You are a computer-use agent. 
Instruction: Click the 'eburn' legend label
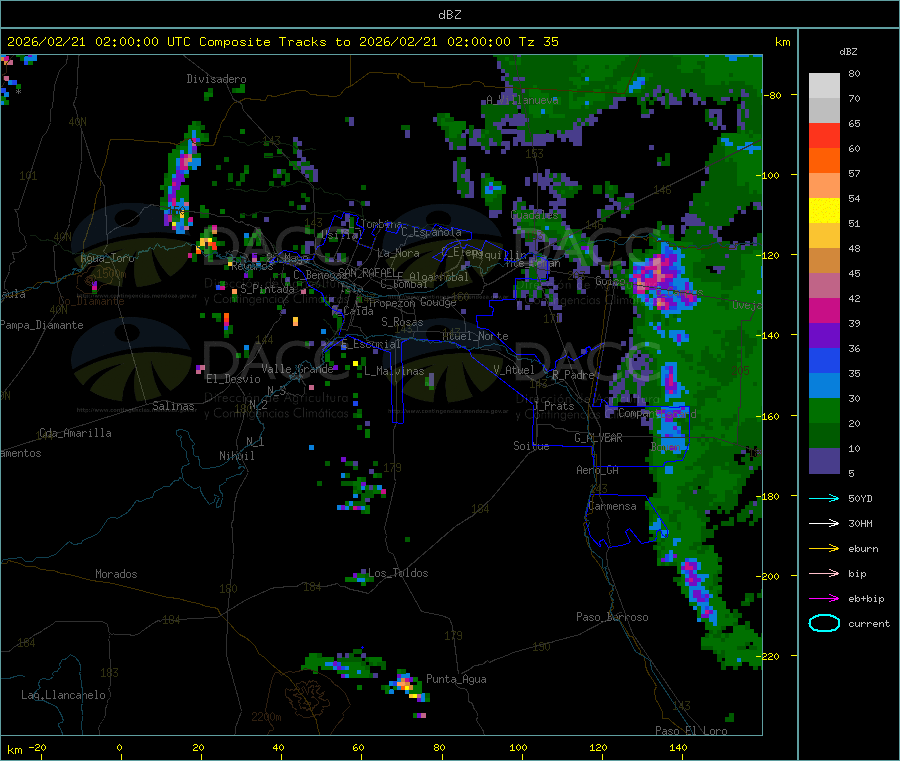point(863,549)
